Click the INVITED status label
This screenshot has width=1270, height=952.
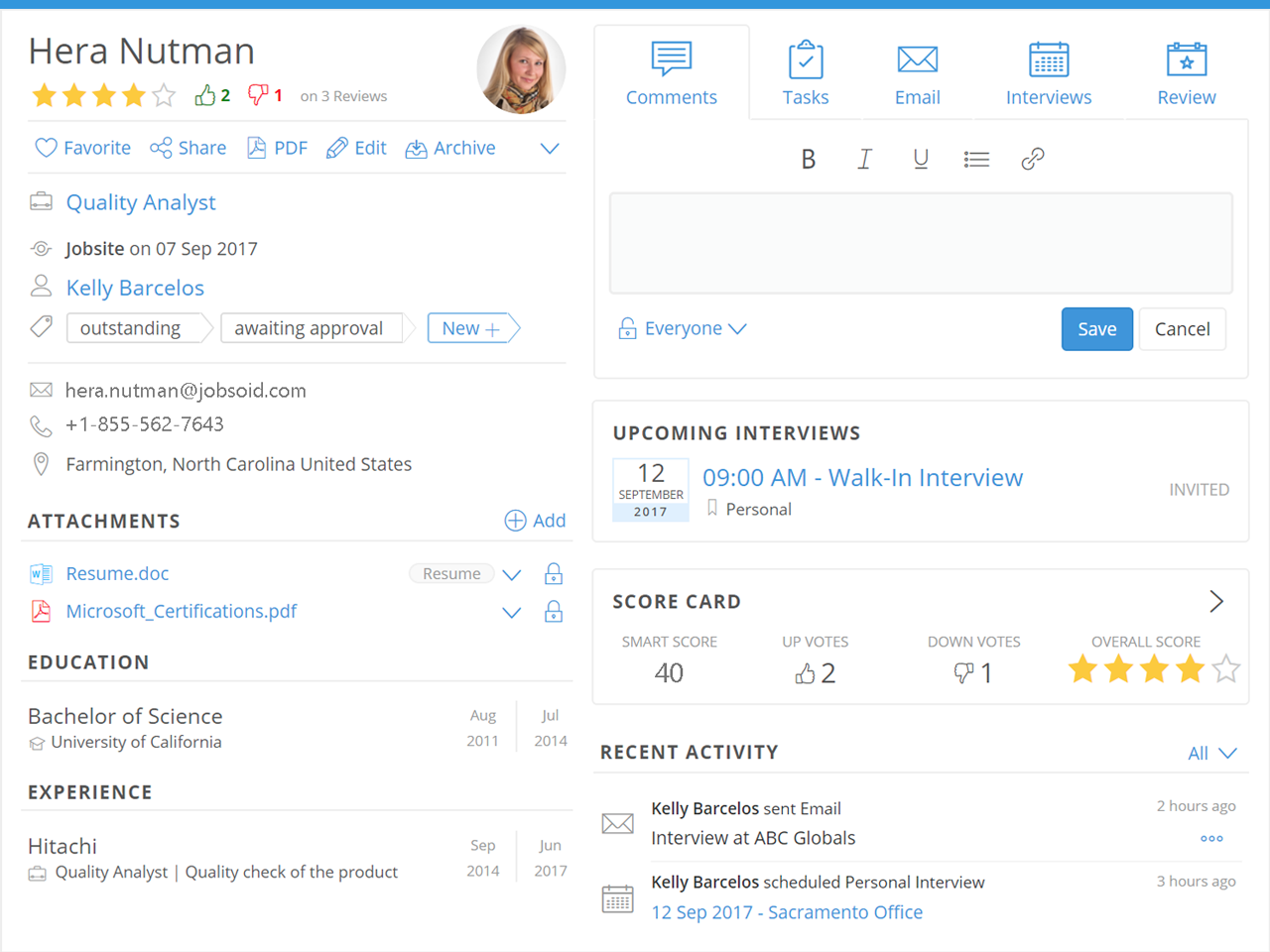(x=1200, y=490)
